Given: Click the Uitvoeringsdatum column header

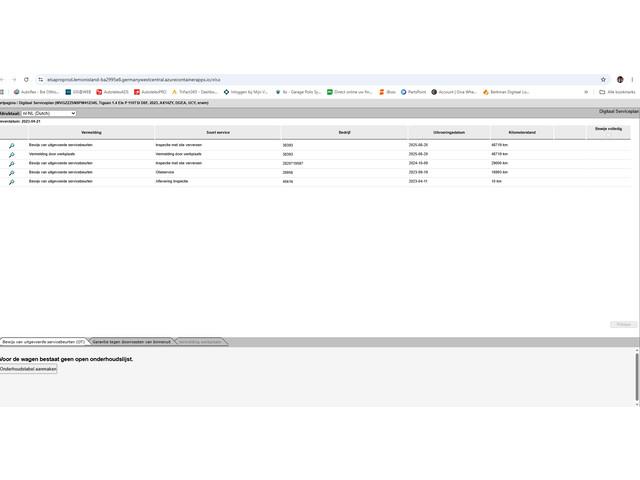Looking at the screenshot, I should tap(449, 133).
